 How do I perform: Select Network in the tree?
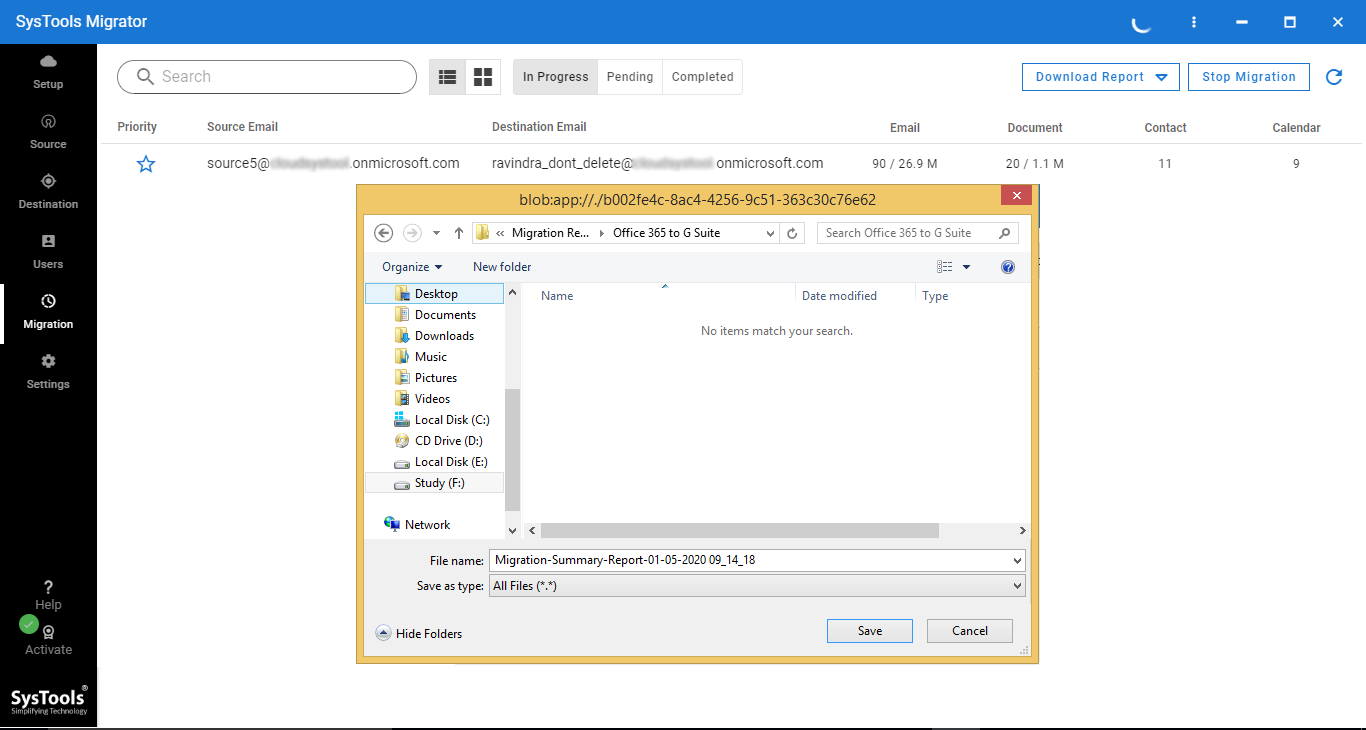[x=417, y=525]
